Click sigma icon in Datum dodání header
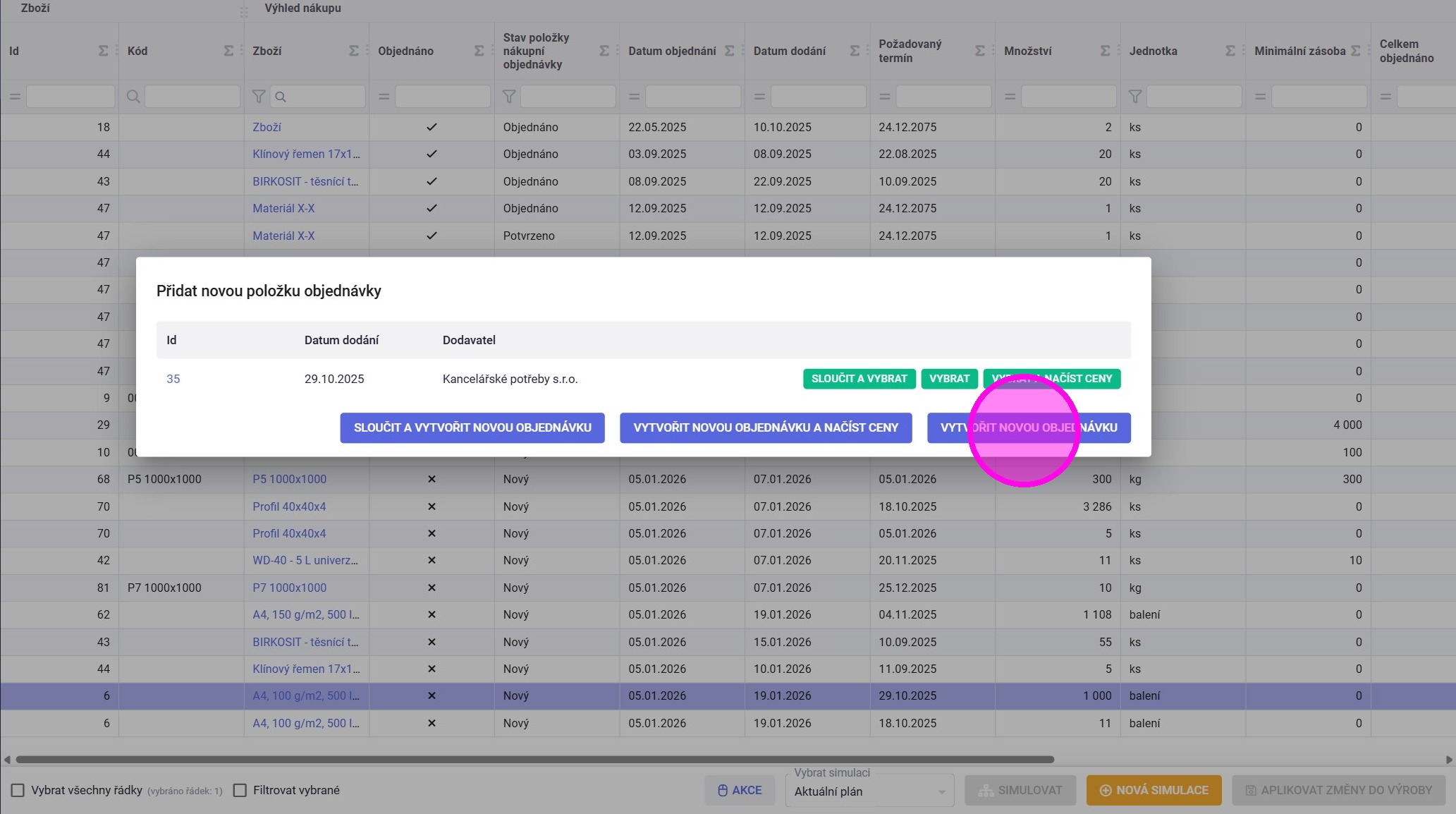The width and height of the screenshot is (1456, 814). (x=855, y=51)
